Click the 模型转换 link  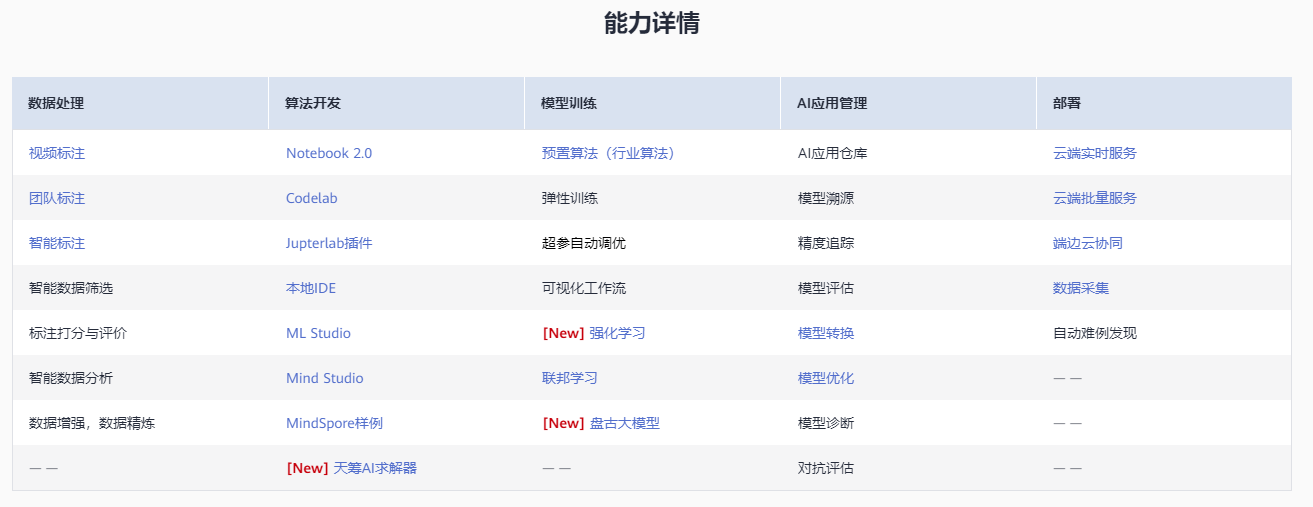826,333
